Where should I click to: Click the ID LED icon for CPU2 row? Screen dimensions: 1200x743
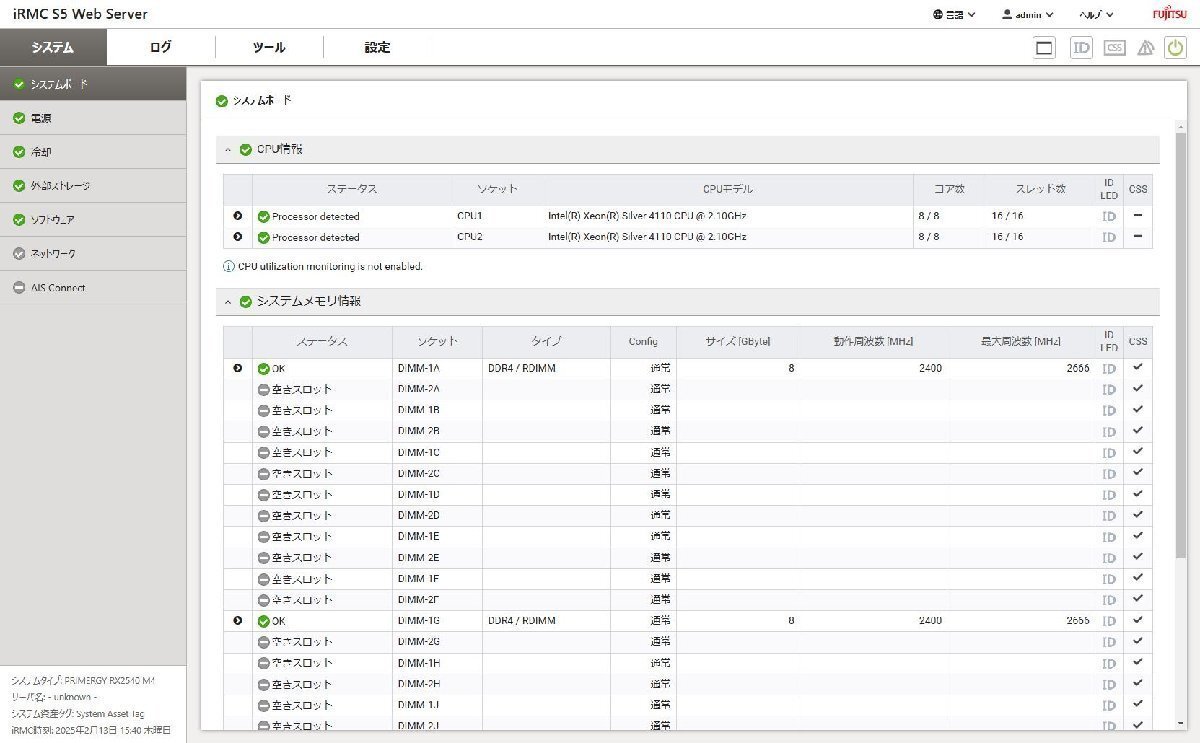pos(1109,237)
